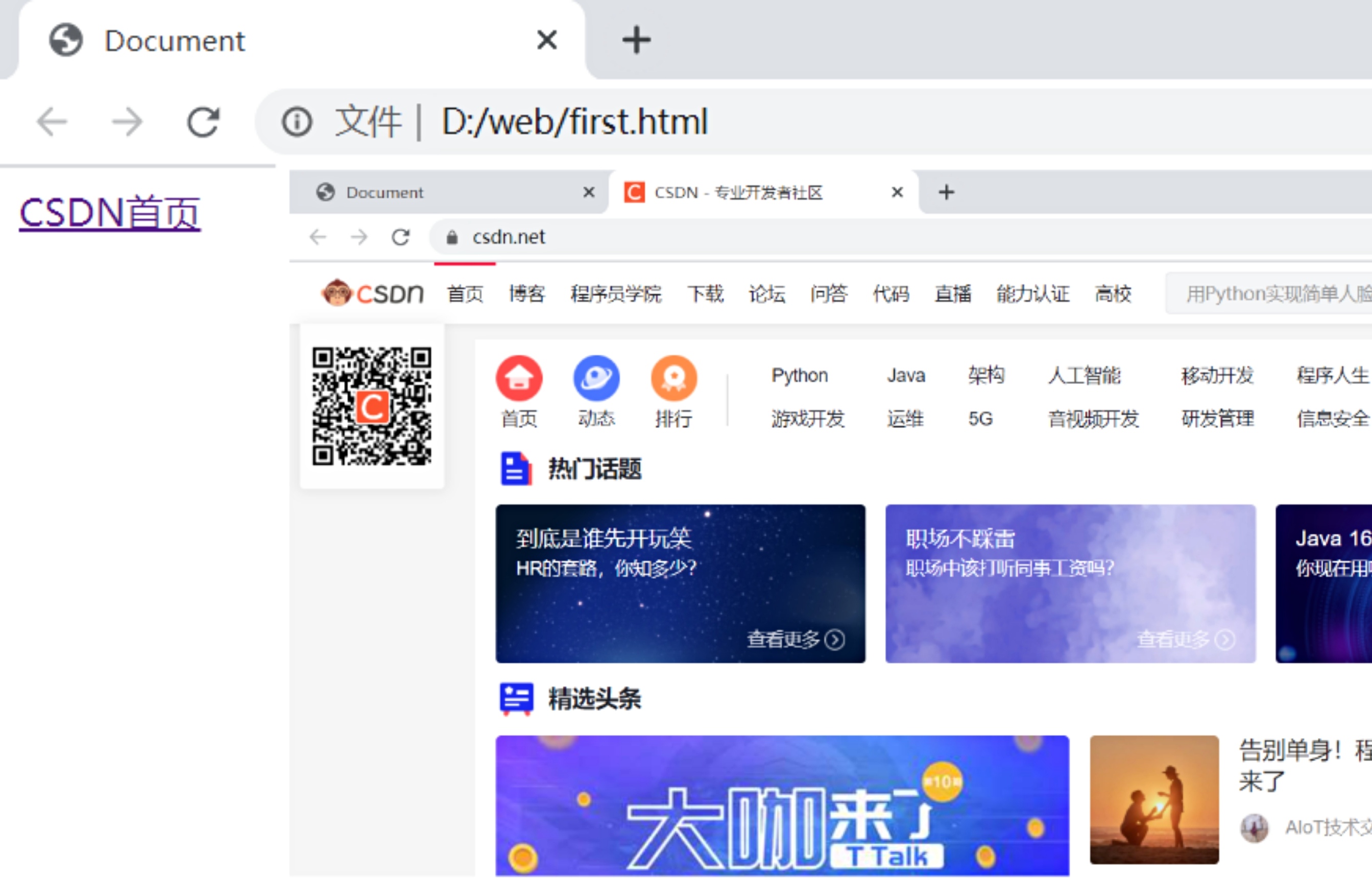Open the 职场不踩雷 topic card
The width and height of the screenshot is (1372, 880).
point(1071,583)
